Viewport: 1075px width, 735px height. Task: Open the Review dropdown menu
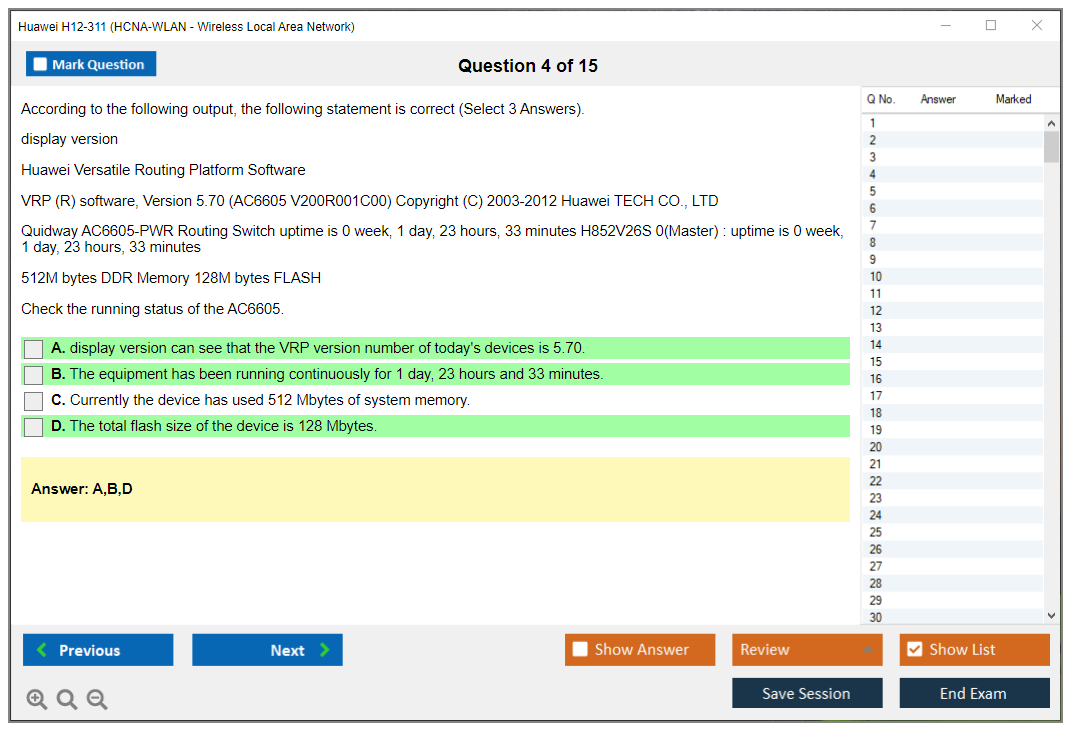(x=807, y=650)
